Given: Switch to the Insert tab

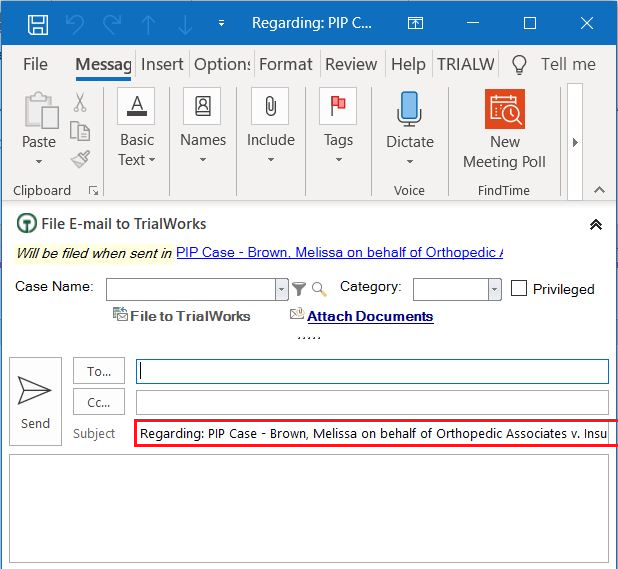Looking at the screenshot, I should coord(162,64).
